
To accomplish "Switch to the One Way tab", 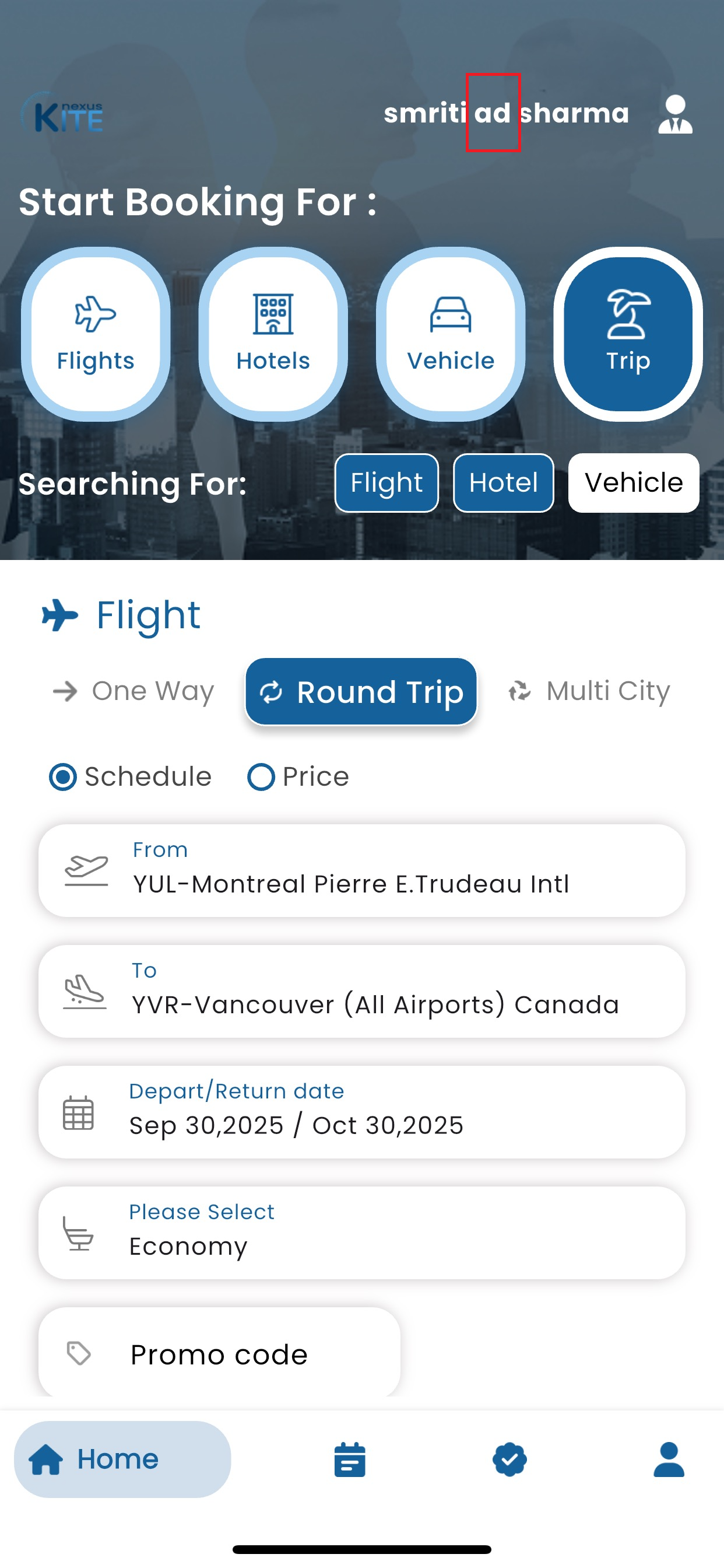I will tap(135, 691).
